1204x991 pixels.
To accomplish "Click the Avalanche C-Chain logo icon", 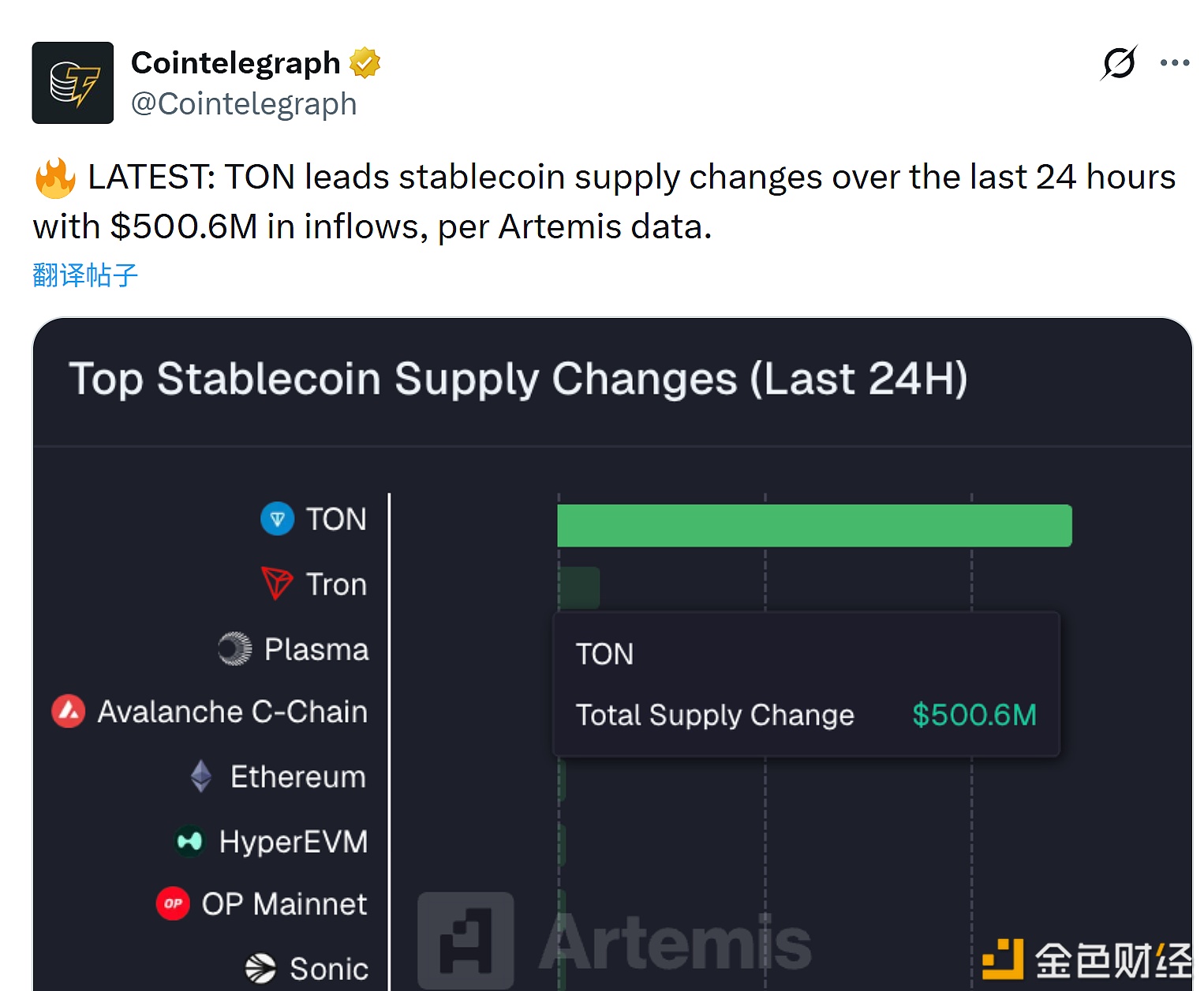I will click(x=69, y=712).
